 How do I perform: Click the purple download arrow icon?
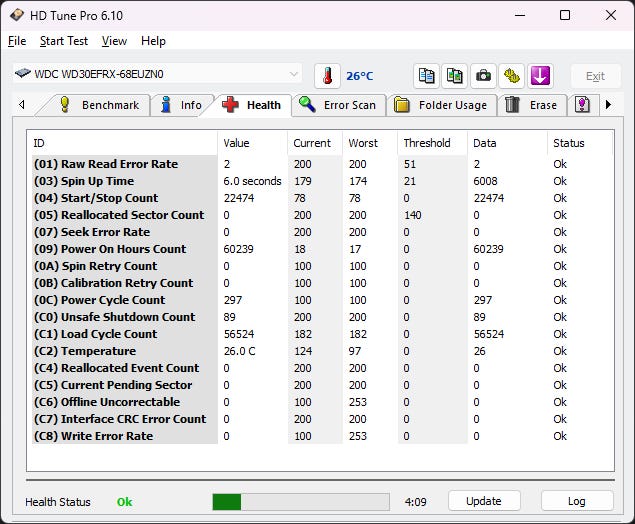pyautogui.click(x=540, y=76)
